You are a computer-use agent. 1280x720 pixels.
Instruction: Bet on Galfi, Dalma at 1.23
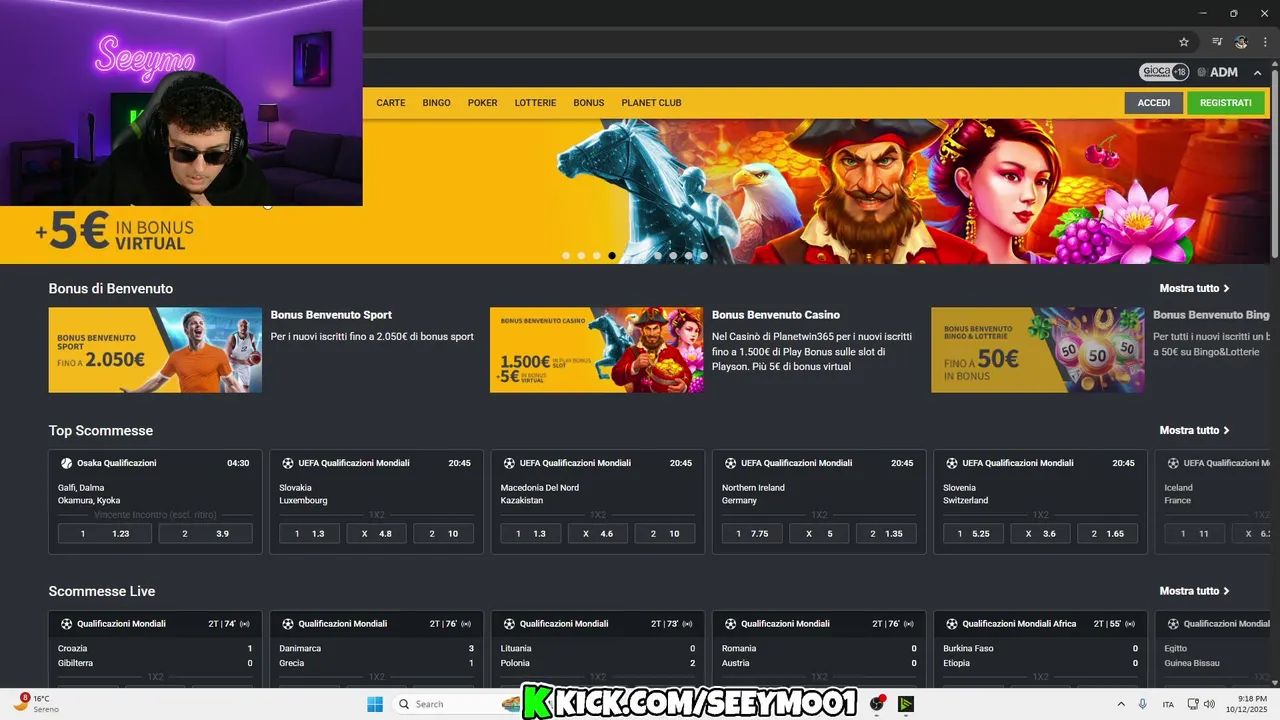coord(106,534)
